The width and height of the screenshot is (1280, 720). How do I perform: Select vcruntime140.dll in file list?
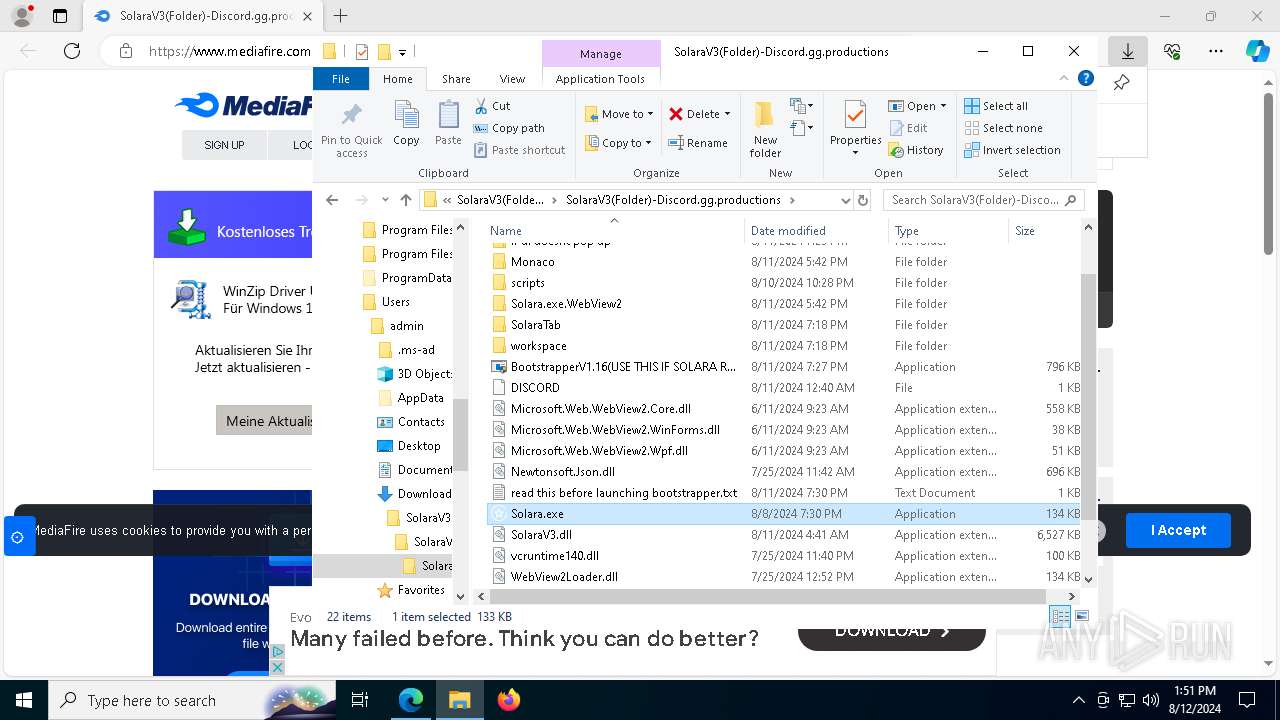point(785,556)
